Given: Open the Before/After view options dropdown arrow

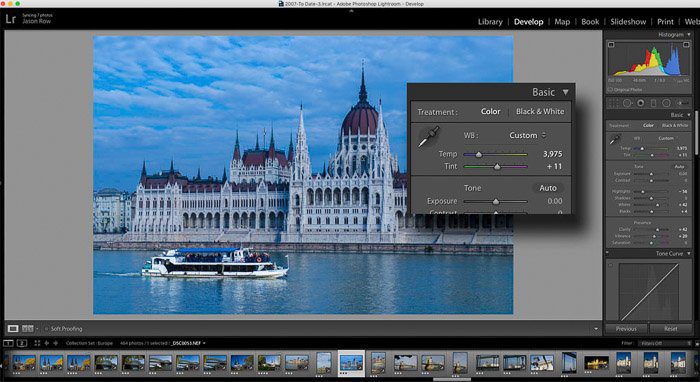Looking at the screenshot, I should coord(38,329).
